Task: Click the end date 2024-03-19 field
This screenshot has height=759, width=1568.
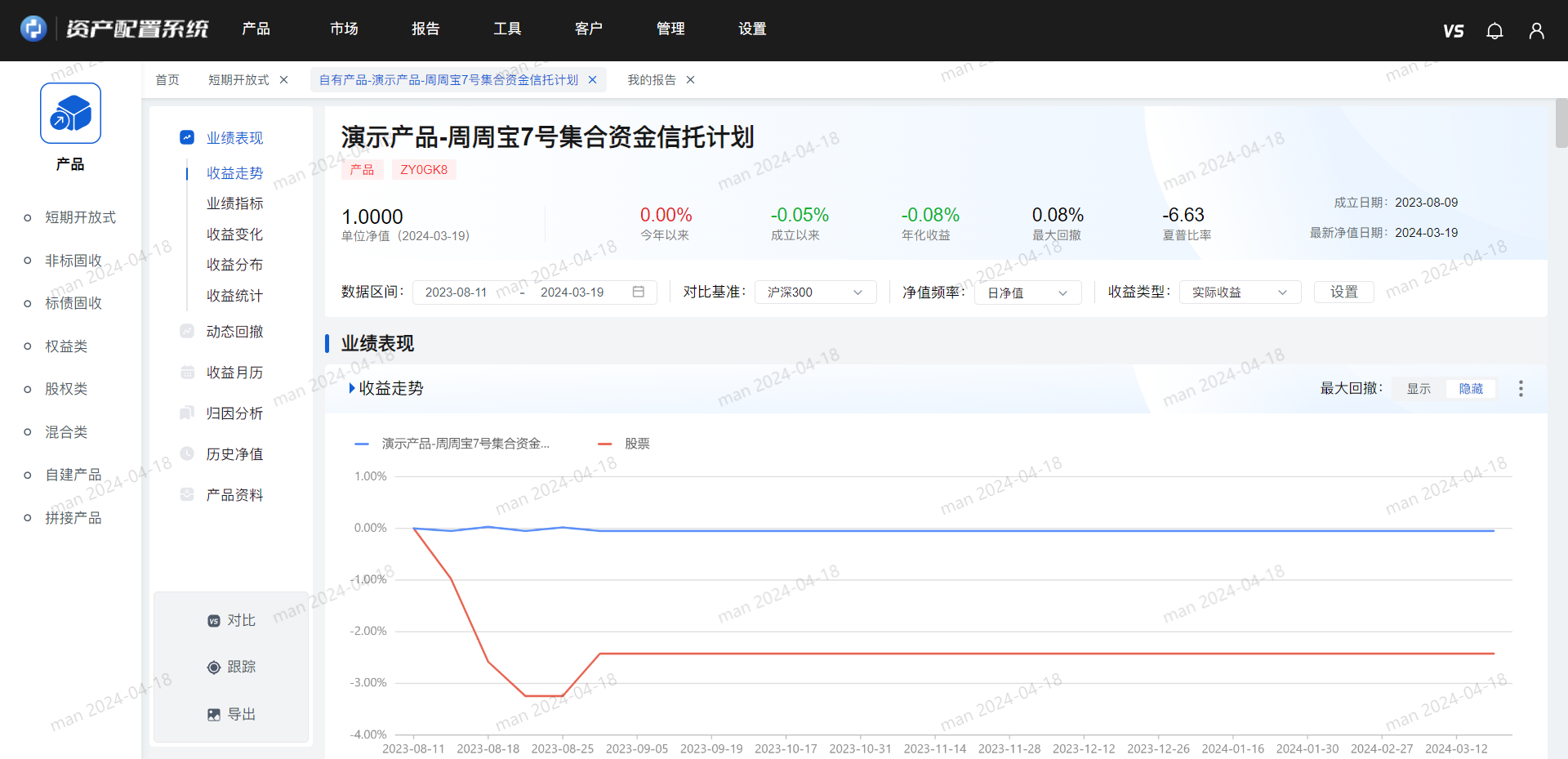Action: [572, 292]
